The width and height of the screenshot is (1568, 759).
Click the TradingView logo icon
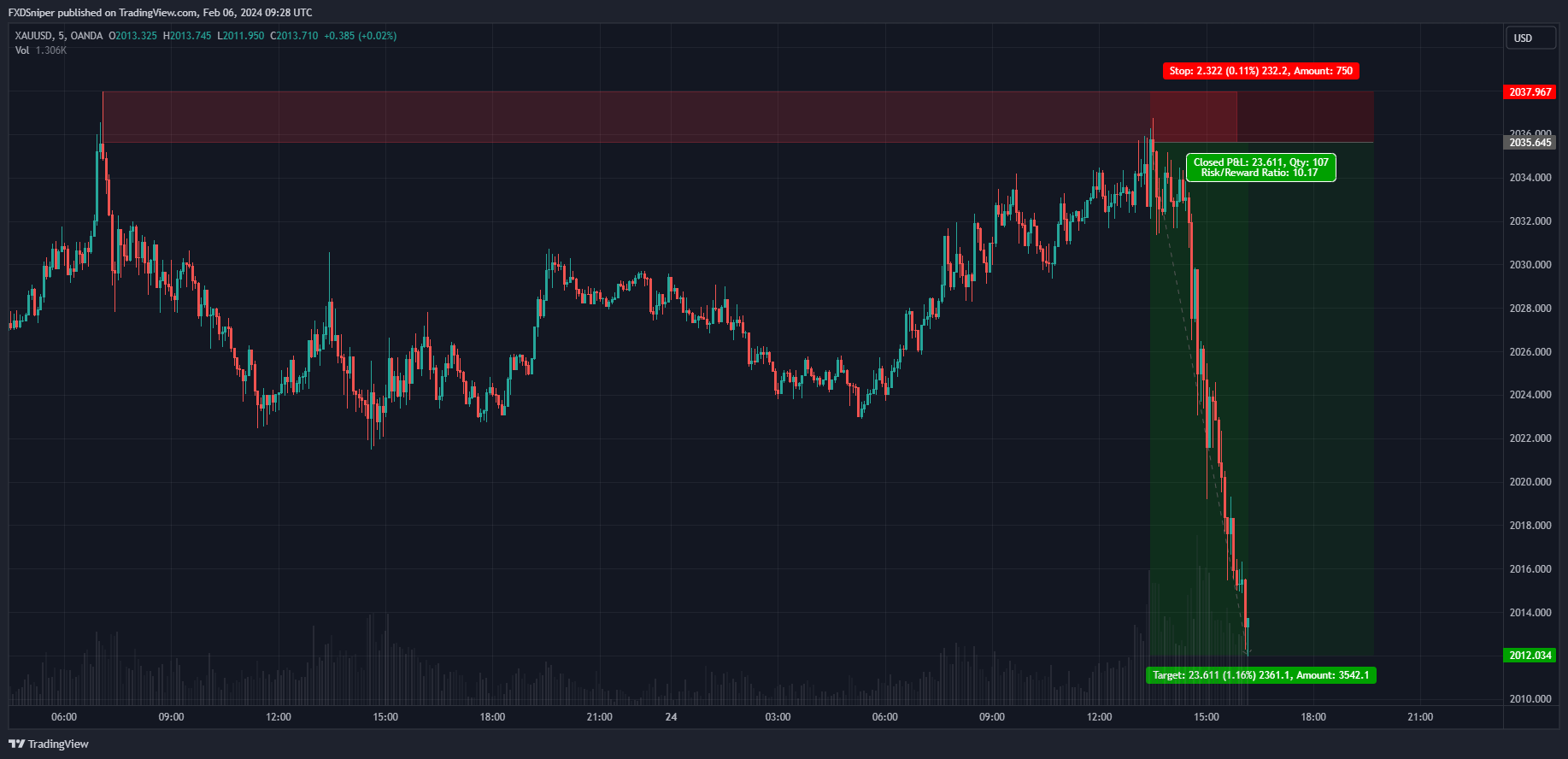16,744
